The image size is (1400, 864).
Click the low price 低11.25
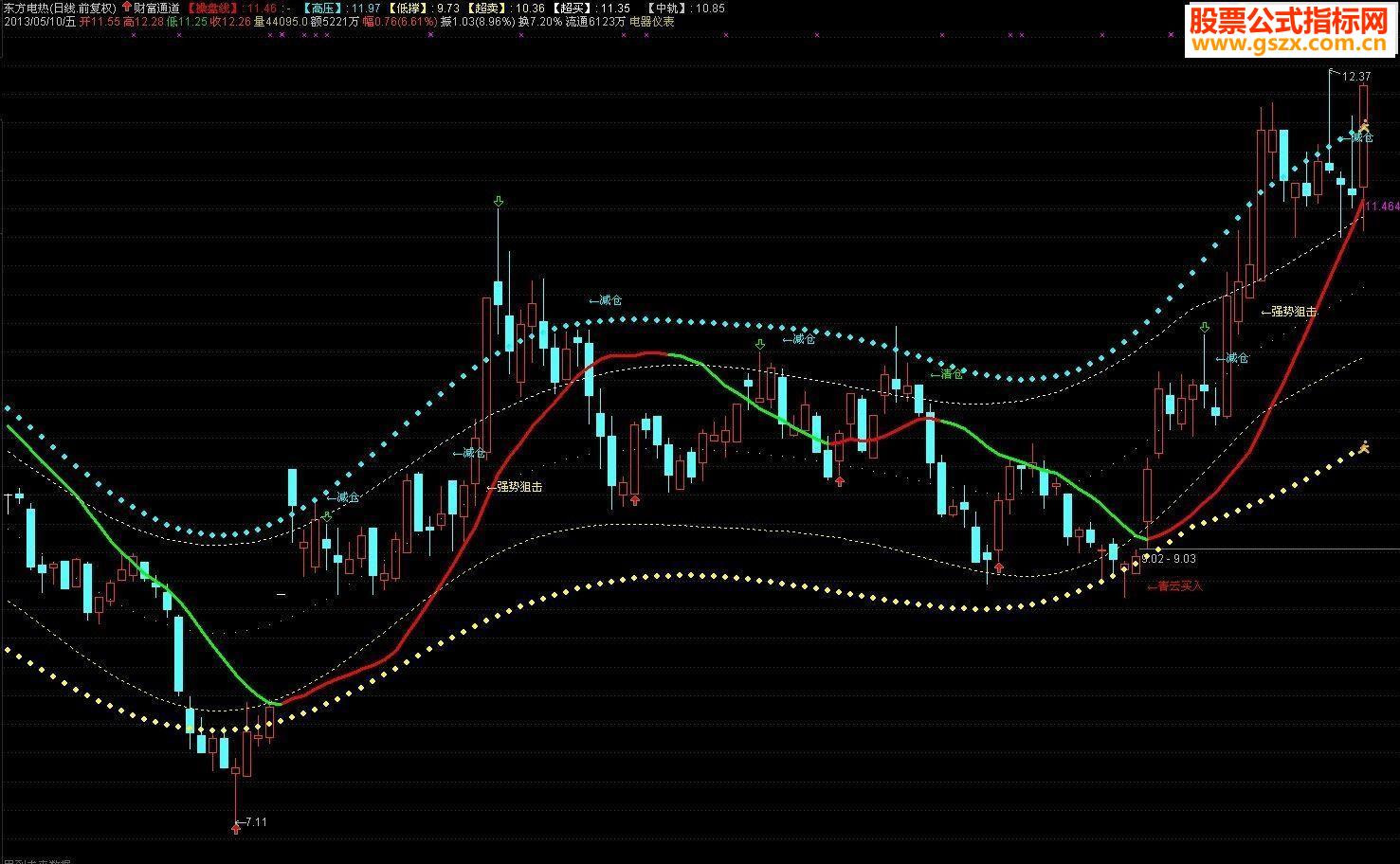coord(188,21)
